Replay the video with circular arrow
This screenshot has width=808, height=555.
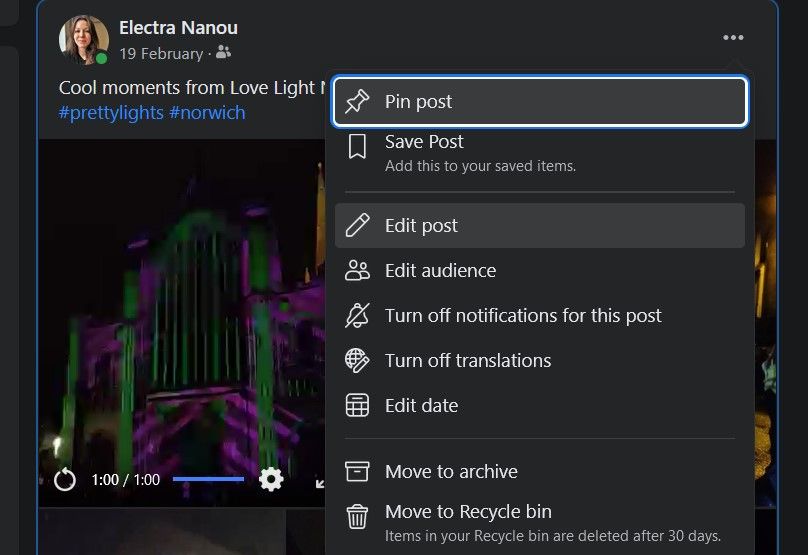coord(65,480)
